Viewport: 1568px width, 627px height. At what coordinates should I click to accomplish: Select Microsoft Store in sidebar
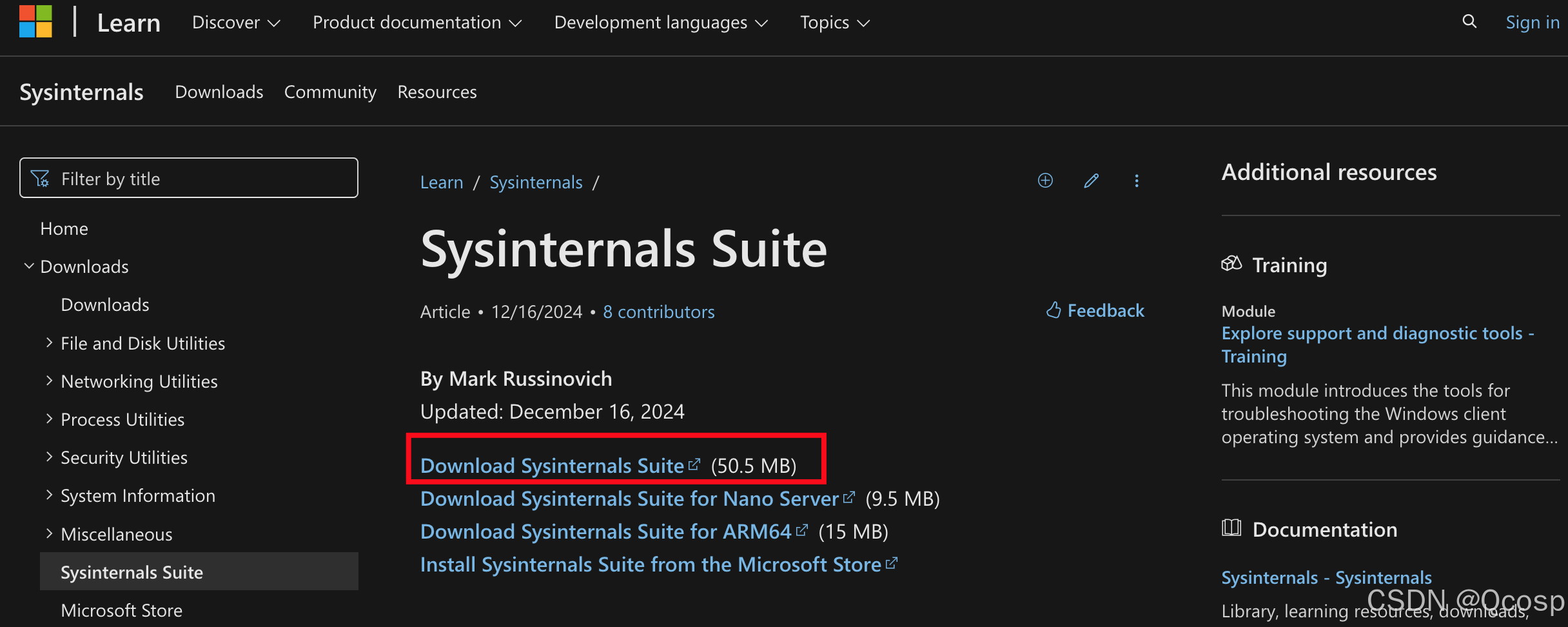[x=121, y=610]
